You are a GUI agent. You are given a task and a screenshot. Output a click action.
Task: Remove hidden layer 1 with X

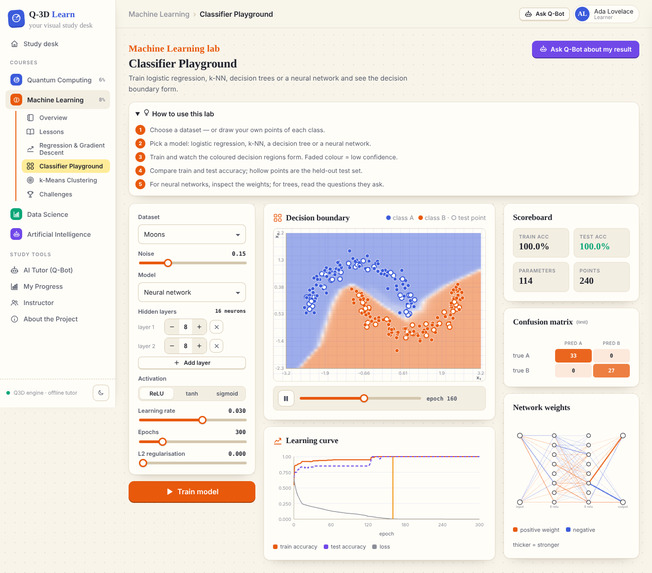point(216,327)
